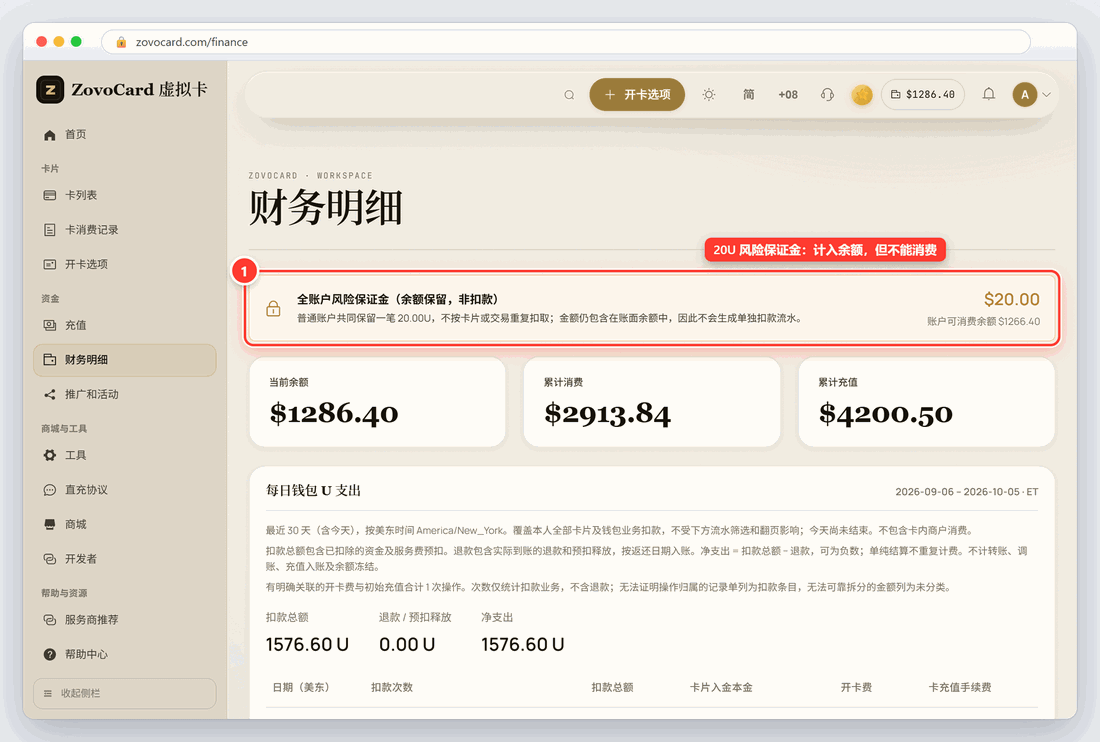Select 财务明细 in the sidebar
This screenshot has height=742, width=1100.
125,360
